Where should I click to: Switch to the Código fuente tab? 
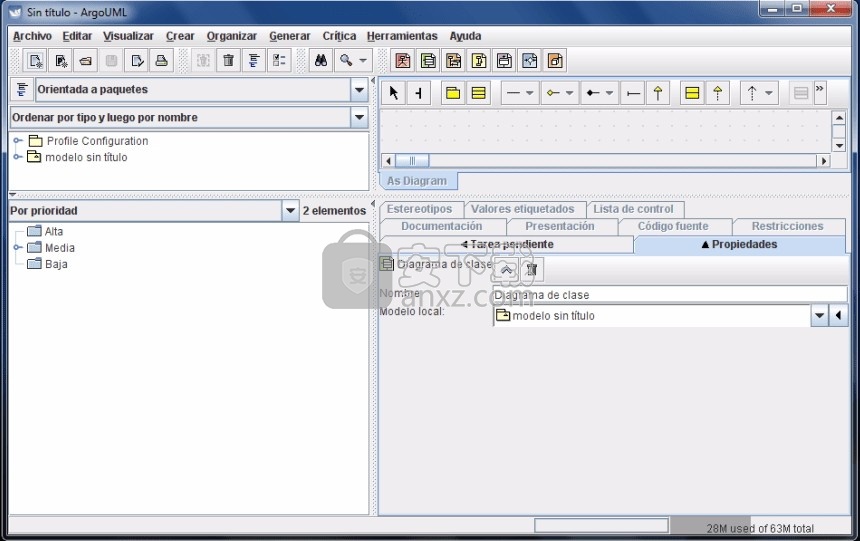pos(673,226)
